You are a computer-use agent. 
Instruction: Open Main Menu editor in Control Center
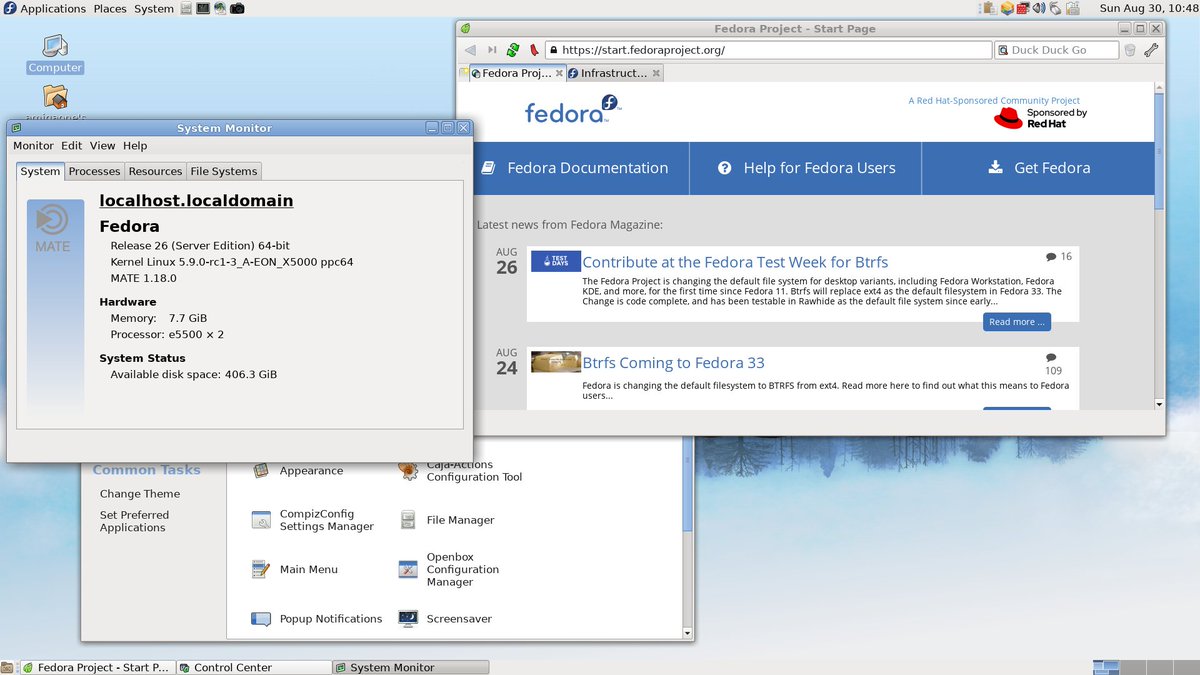(x=261, y=569)
